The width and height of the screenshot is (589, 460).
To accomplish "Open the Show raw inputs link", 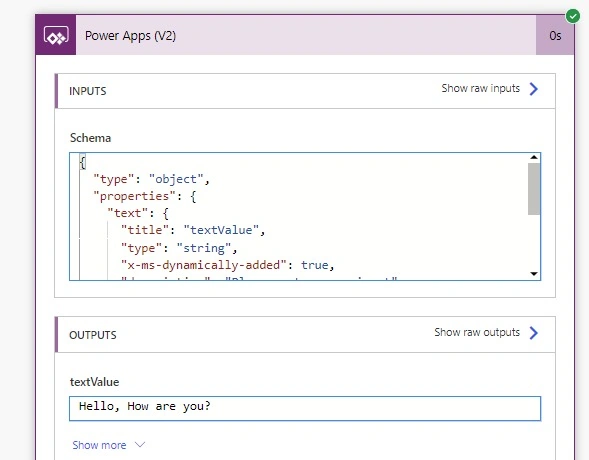I will tap(480, 89).
